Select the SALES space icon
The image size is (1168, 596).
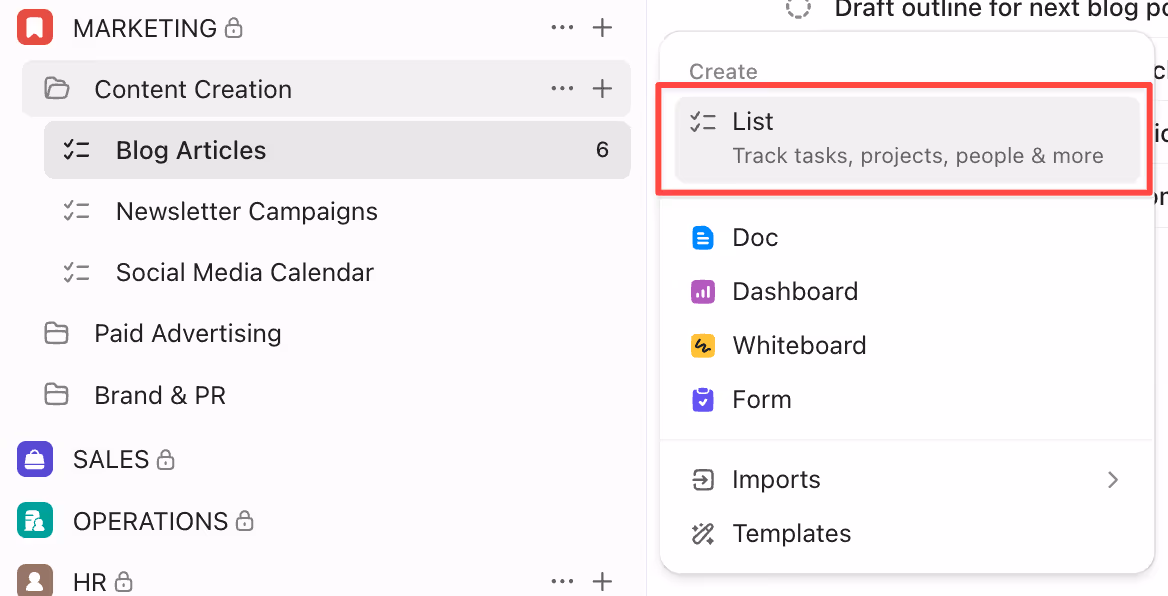pyautogui.click(x=34, y=459)
